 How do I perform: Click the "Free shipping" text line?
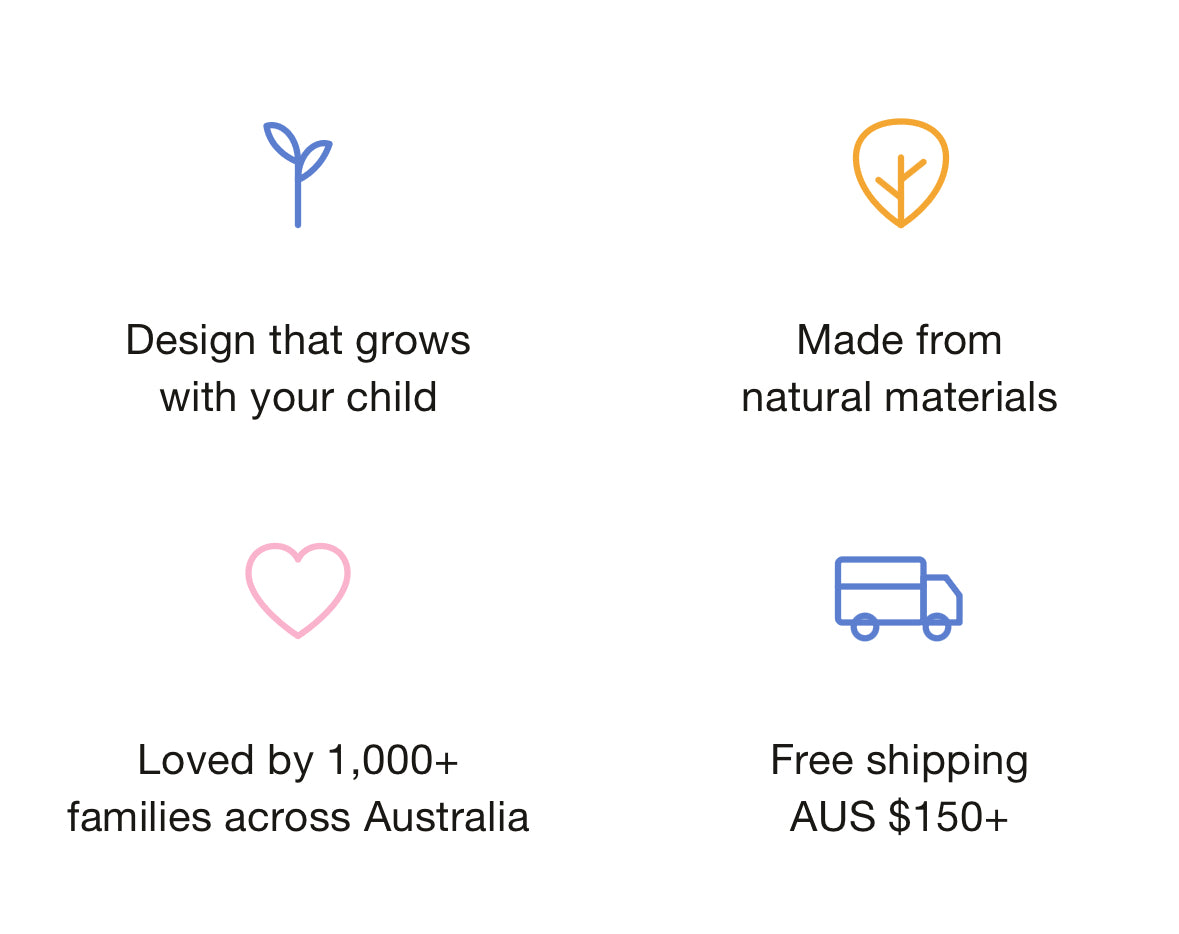coord(899,761)
